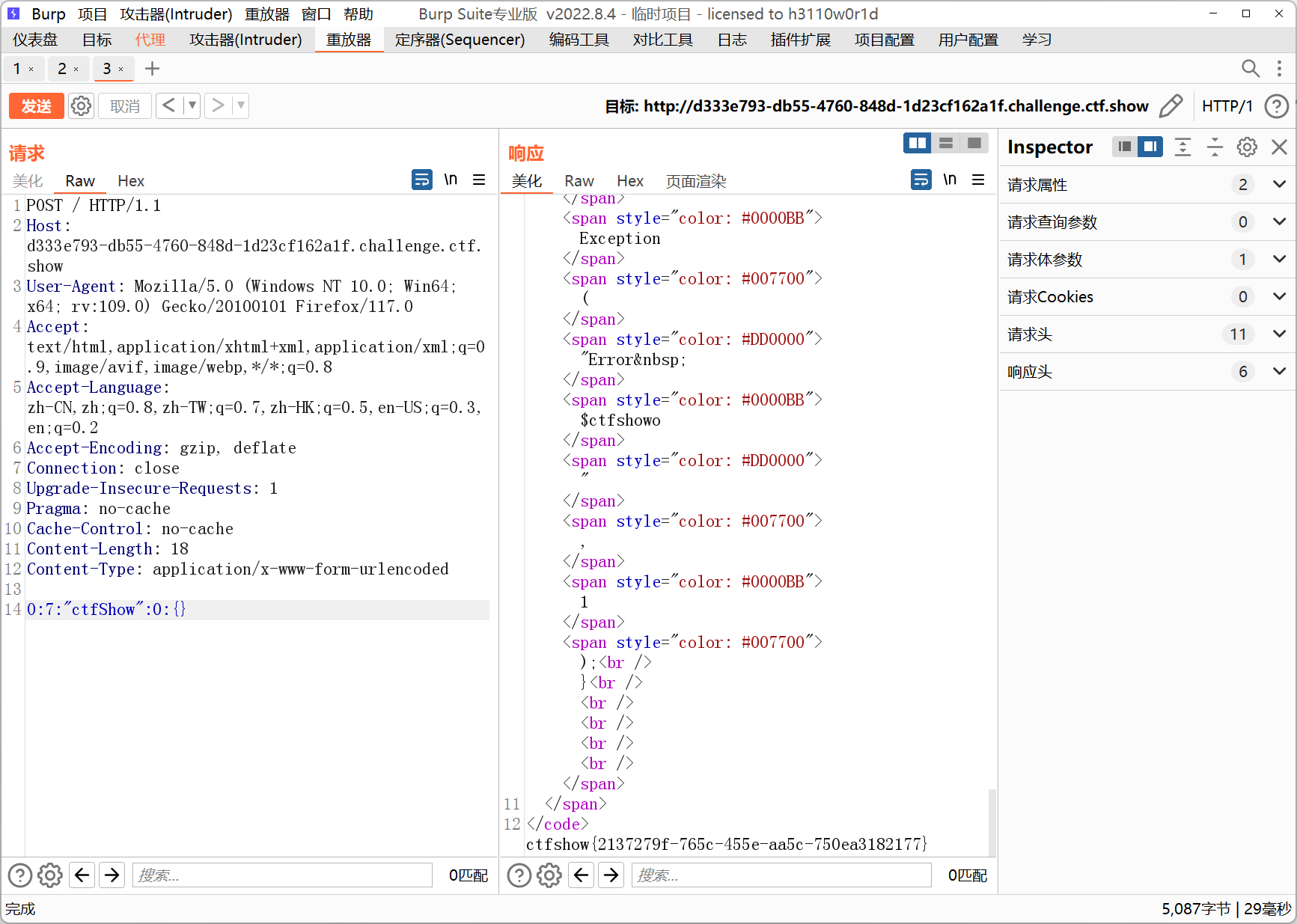Open Inspector settings gear icon
Screen dimensions: 1297x924
[1247, 147]
